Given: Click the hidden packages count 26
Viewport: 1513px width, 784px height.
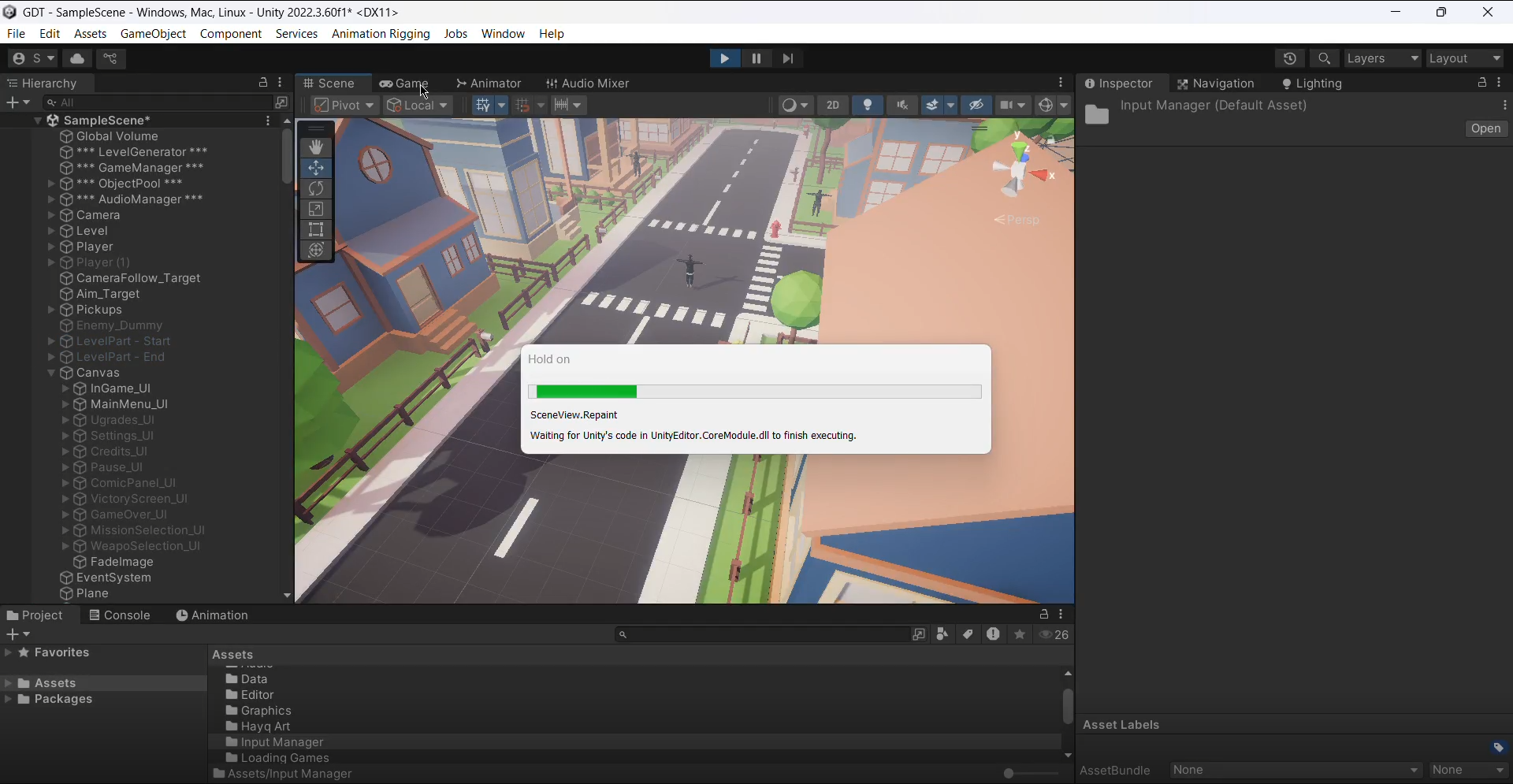Looking at the screenshot, I should [x=1054, y=634].
